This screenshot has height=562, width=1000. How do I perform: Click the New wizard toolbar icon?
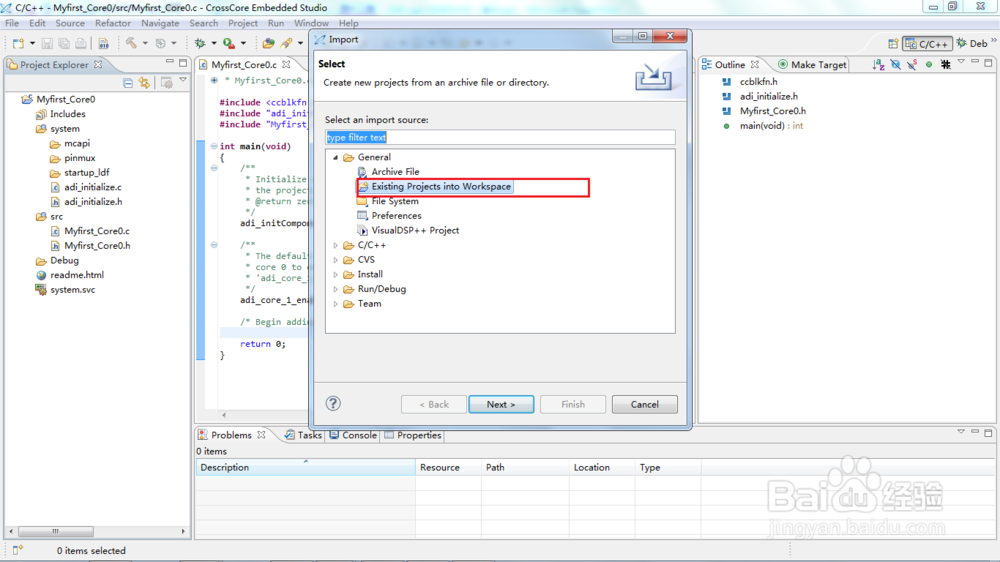coord(18,43)
